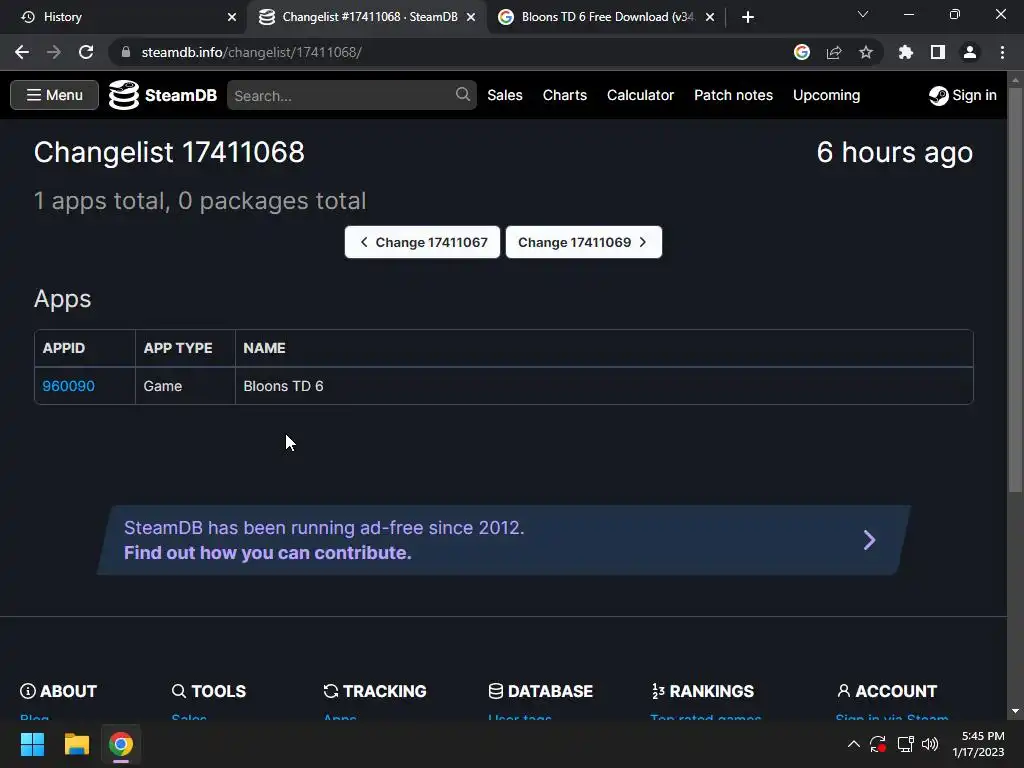Click the ACCOUNT footer heading
Viewport: 1024px width, 768px height.
(x=887, y=691)
